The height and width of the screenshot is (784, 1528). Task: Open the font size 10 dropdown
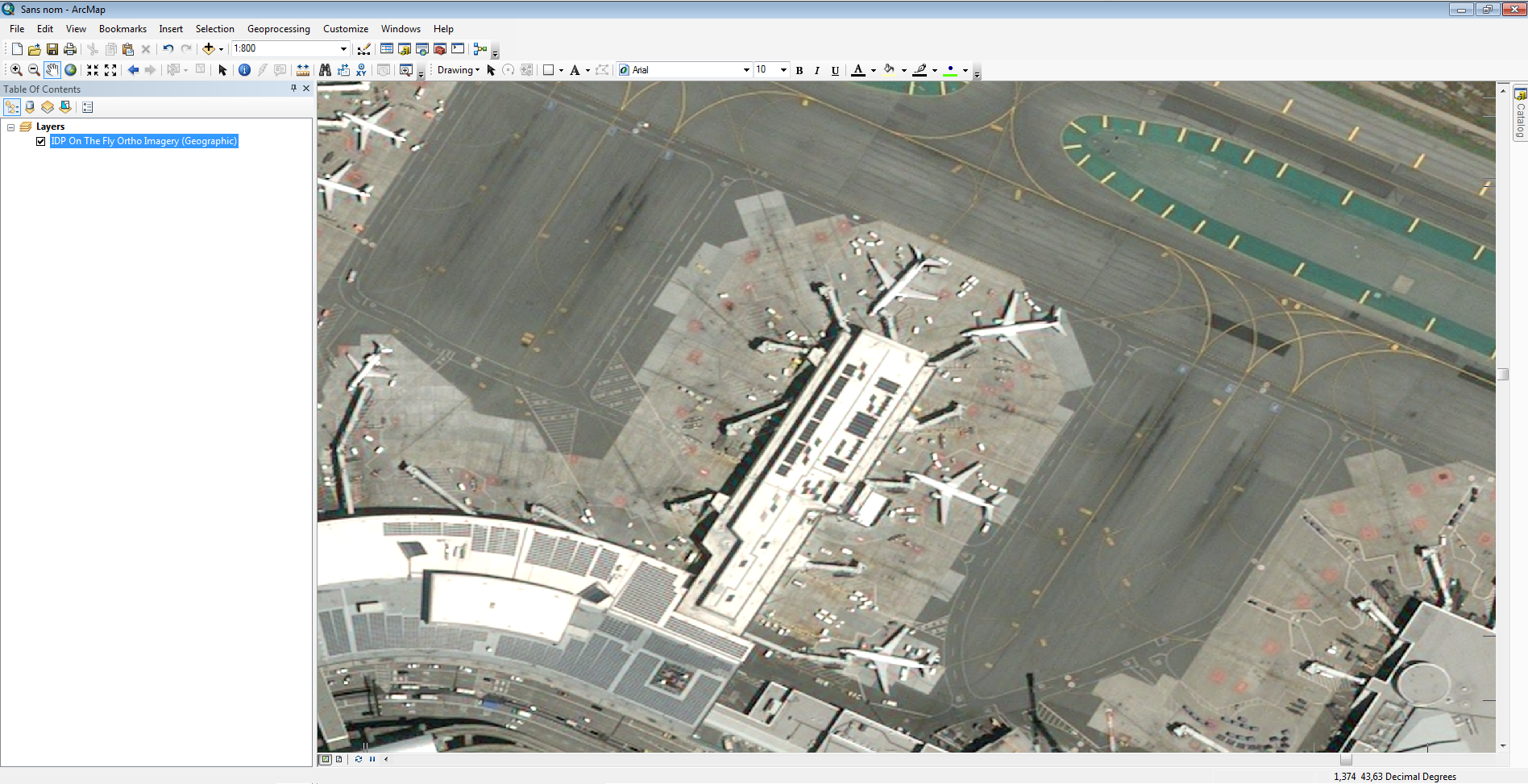(783, 70)
